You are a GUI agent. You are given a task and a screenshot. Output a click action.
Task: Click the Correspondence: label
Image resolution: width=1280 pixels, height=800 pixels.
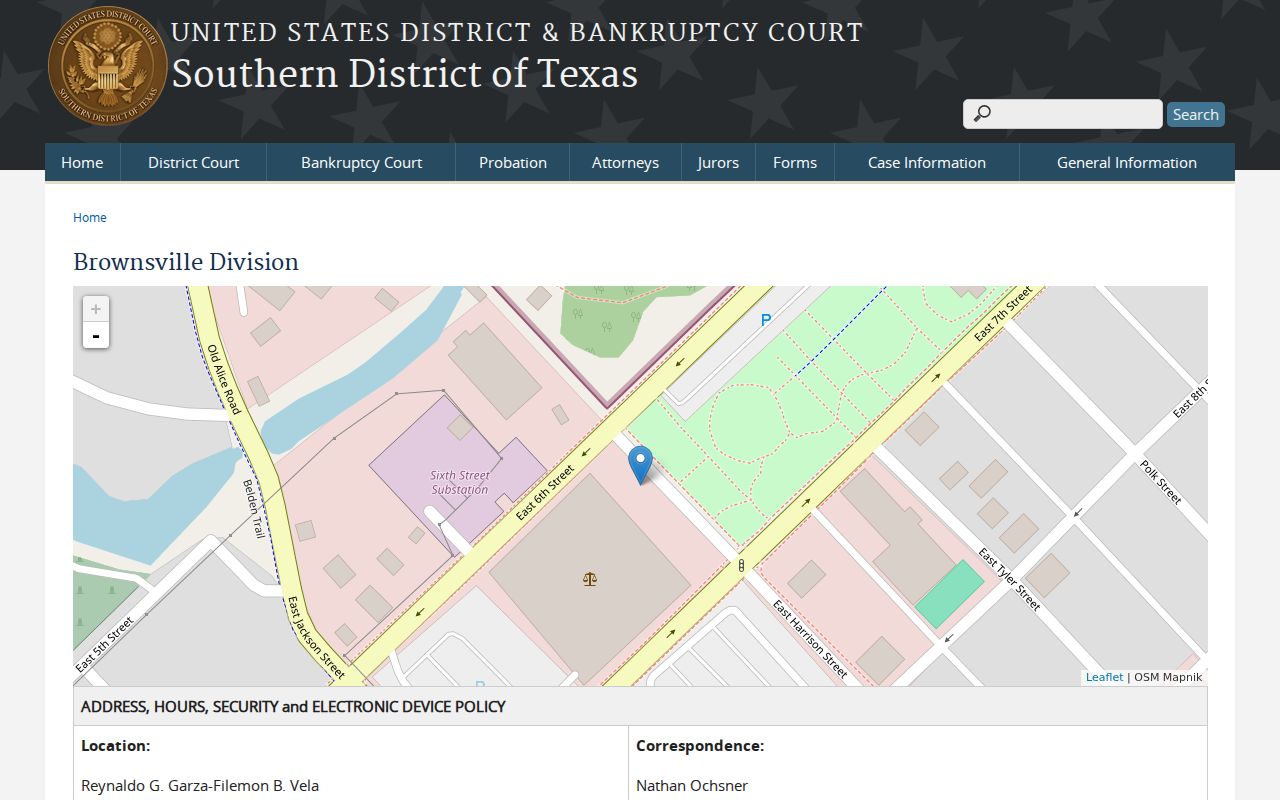(x=700, y=746)
